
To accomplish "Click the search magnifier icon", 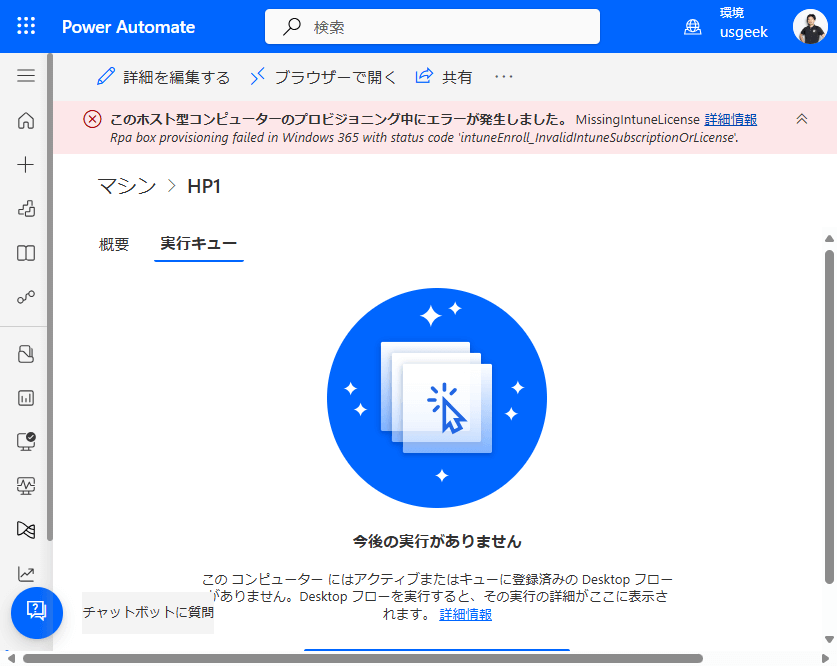I will [292, 26].
